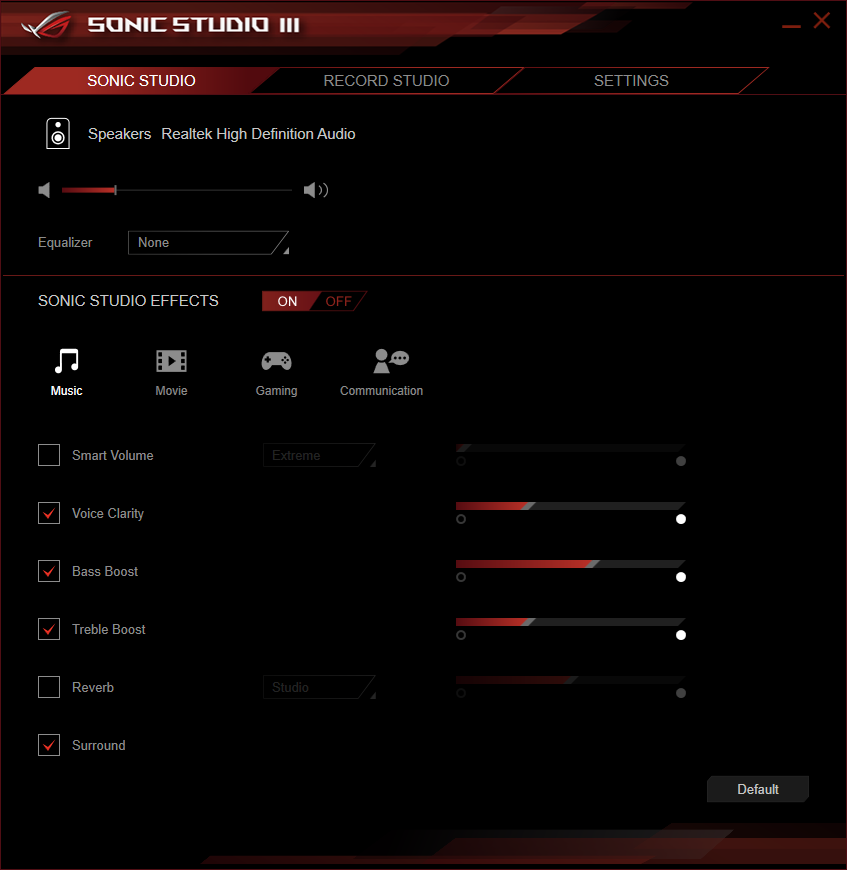The image size is (847, 870).
Task: Set Bass Boost to minimum via the left dot
Action: (x=461, y=577)
